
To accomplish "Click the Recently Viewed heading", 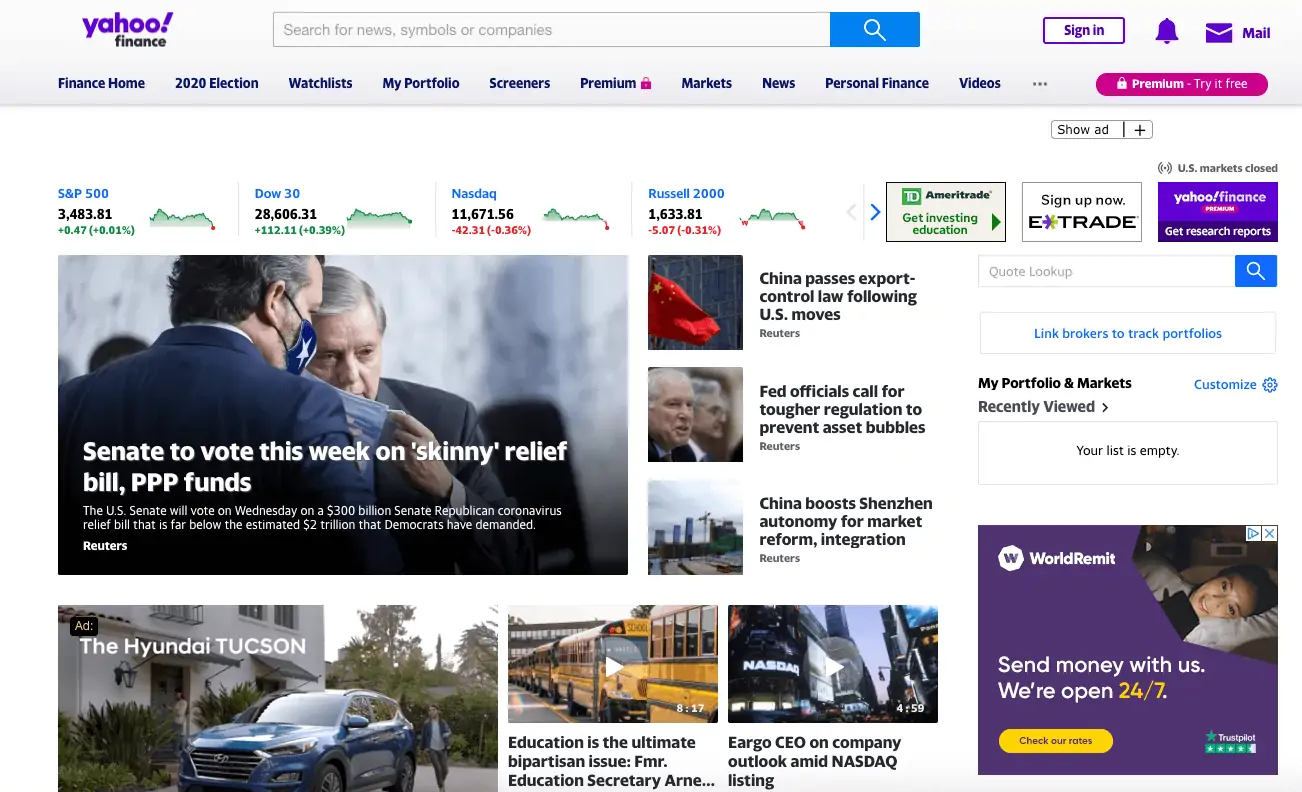I will (1036, 407).
